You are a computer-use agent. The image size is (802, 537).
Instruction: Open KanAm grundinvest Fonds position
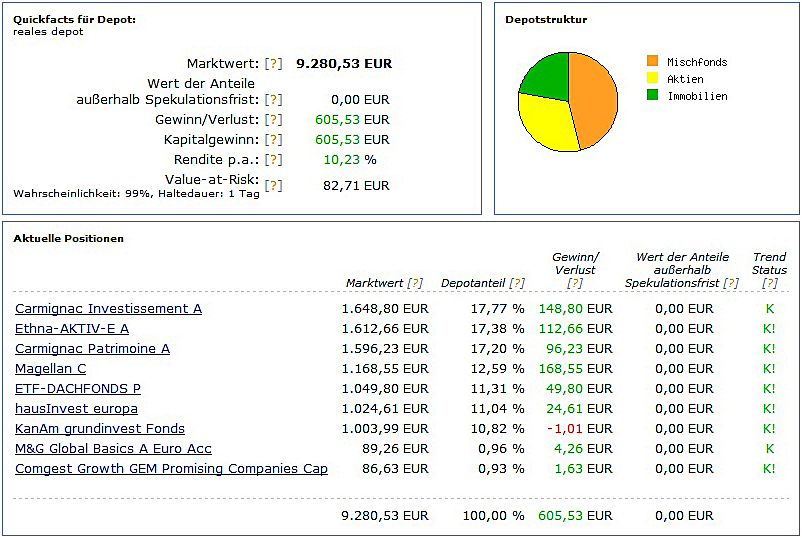[100, 429]
